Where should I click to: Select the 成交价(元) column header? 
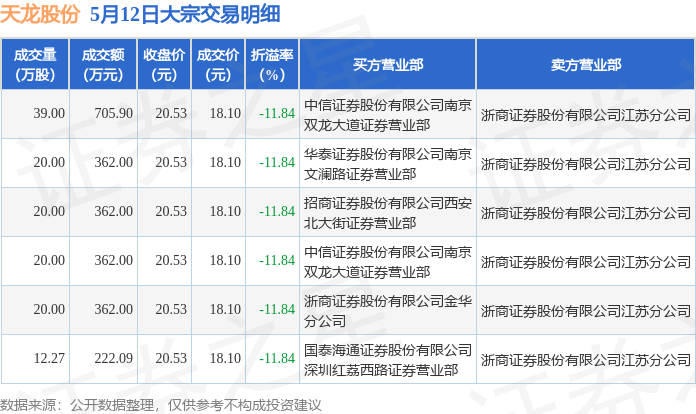click(218, 65)
